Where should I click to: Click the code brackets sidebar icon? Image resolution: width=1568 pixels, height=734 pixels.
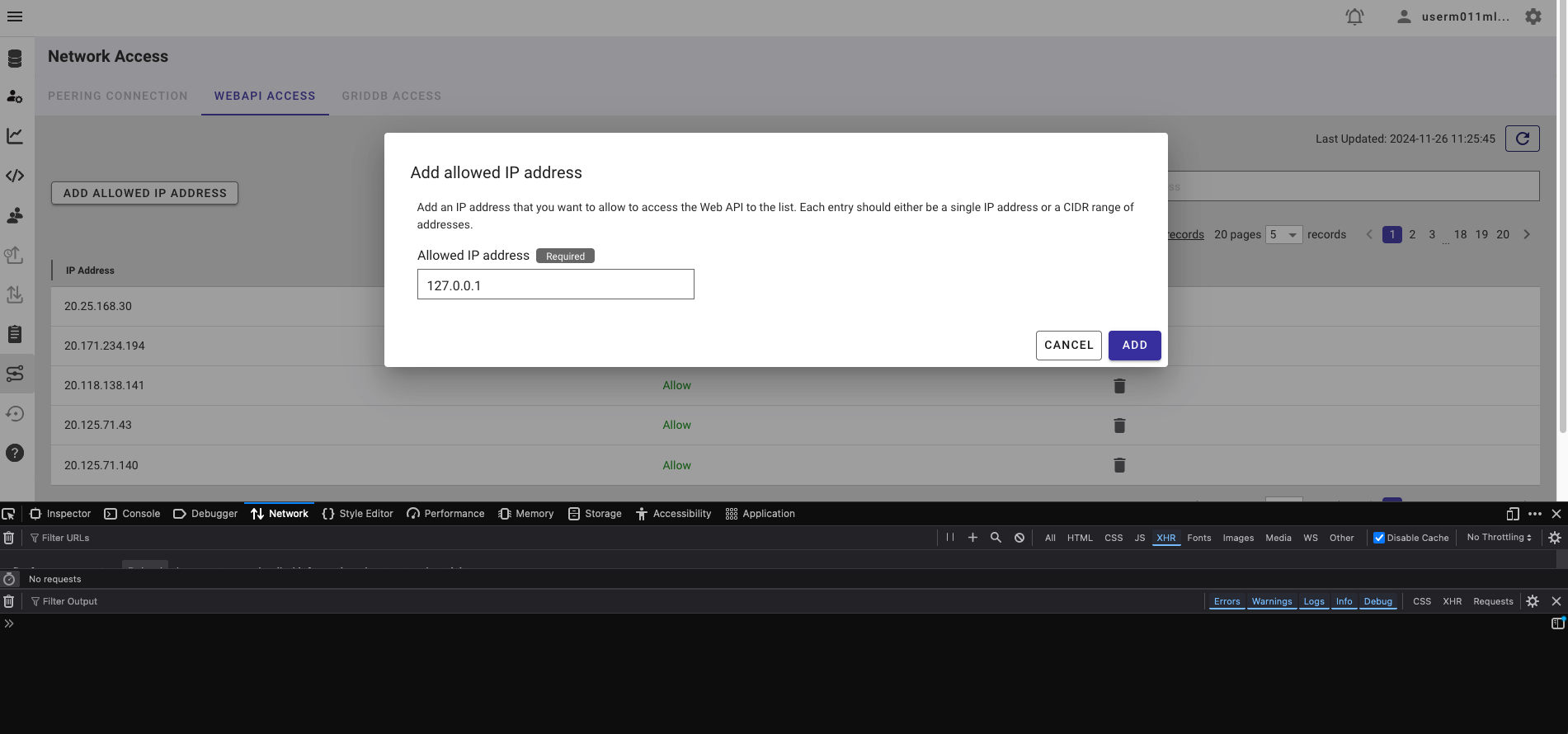click(x=15, y=176)
